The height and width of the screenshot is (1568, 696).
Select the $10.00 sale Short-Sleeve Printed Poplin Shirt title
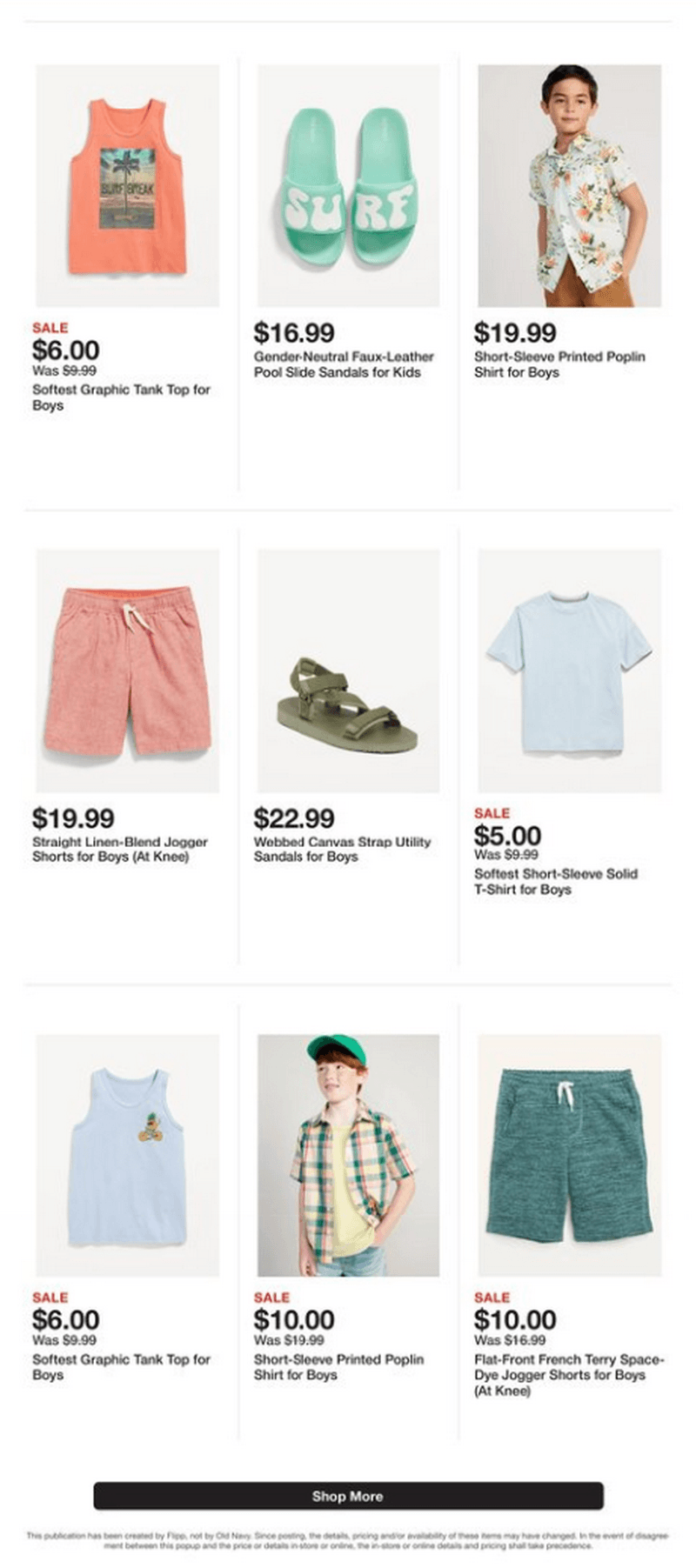339,1366
